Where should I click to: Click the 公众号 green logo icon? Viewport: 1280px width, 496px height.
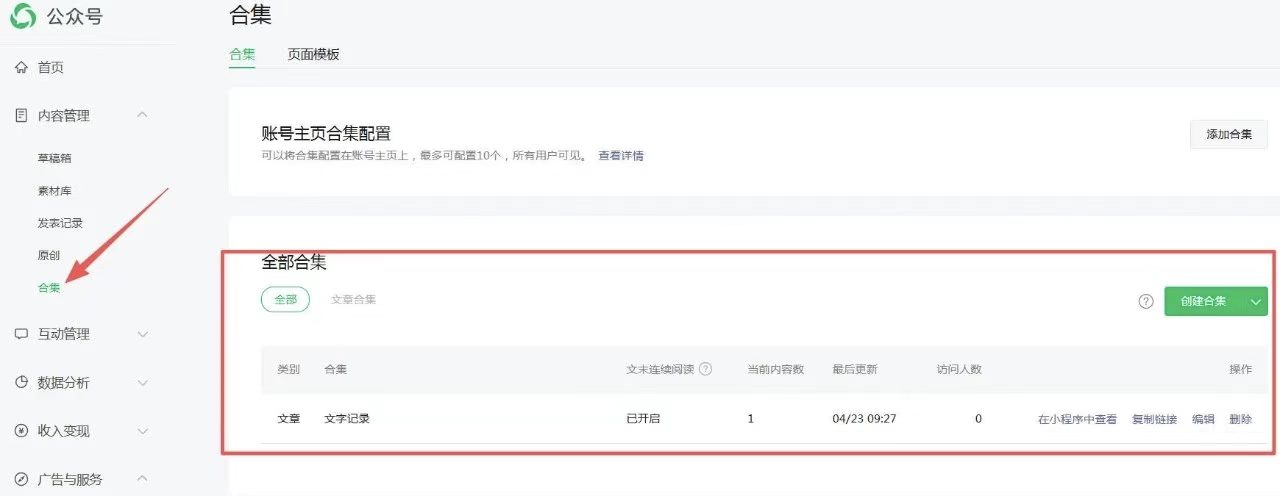[22, 17]
